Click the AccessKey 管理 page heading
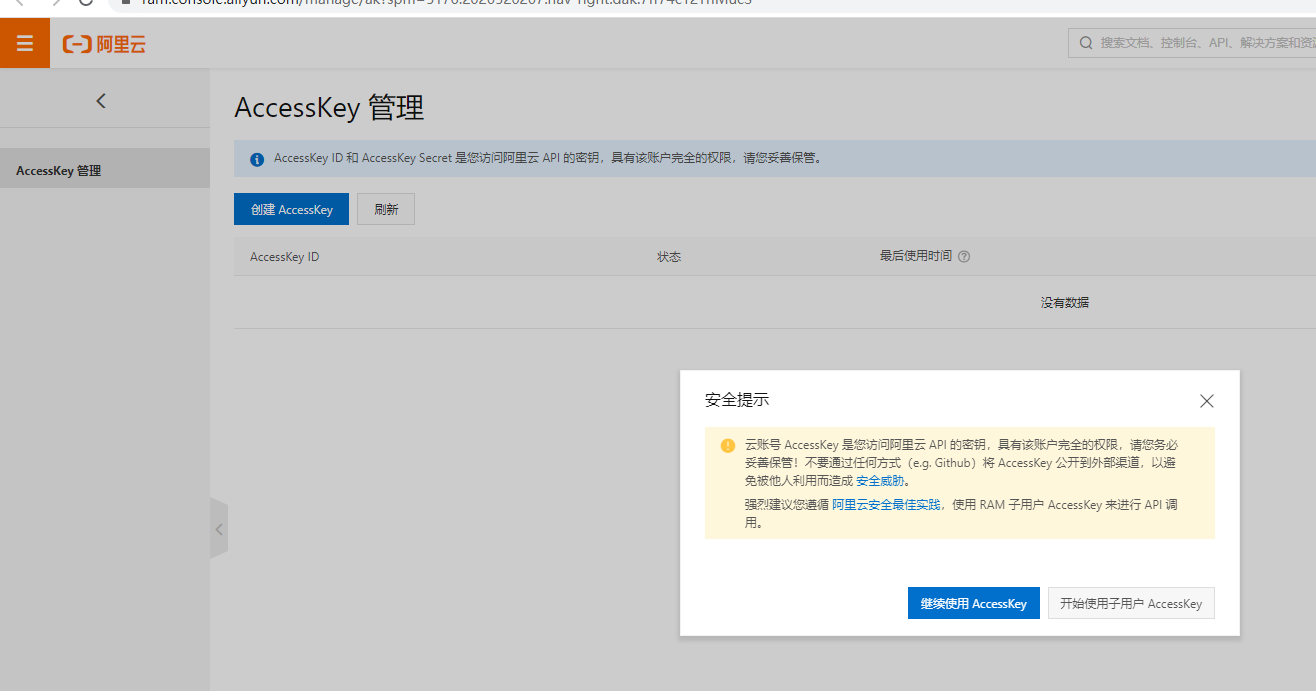The width and height of the screenshot is (1316, 691). click(329, 108)
